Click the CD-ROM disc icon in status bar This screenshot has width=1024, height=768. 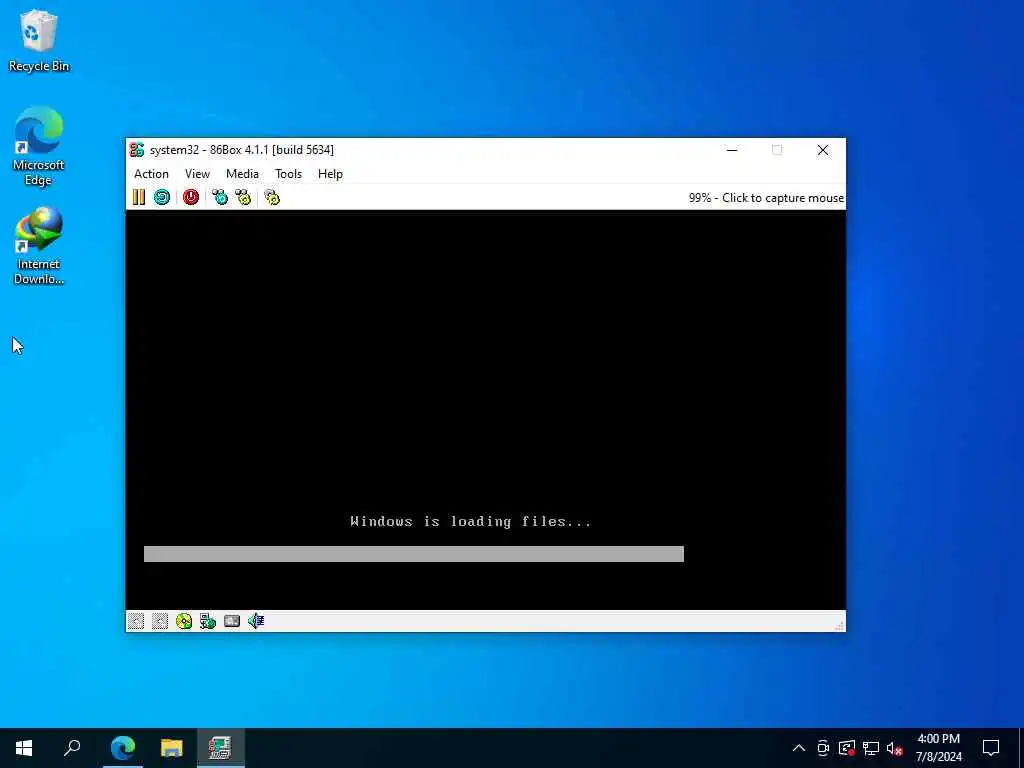coord(184,621)
